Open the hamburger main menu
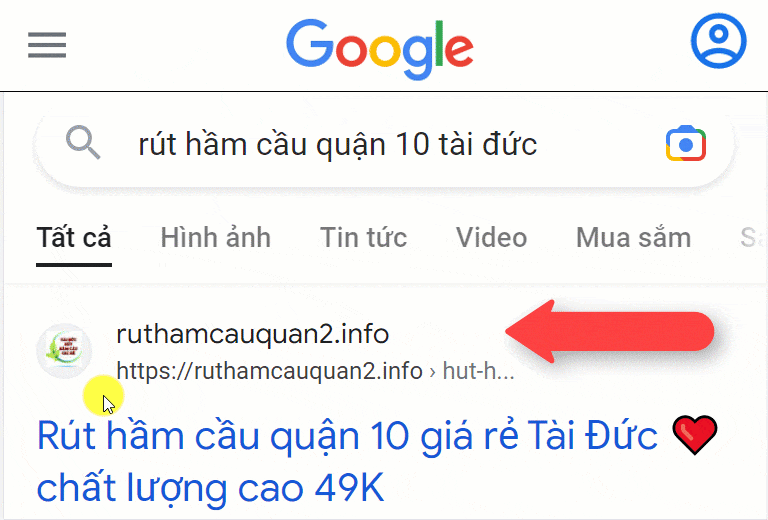Viewport: 768px width, 520px height. (x=47, y=45)
